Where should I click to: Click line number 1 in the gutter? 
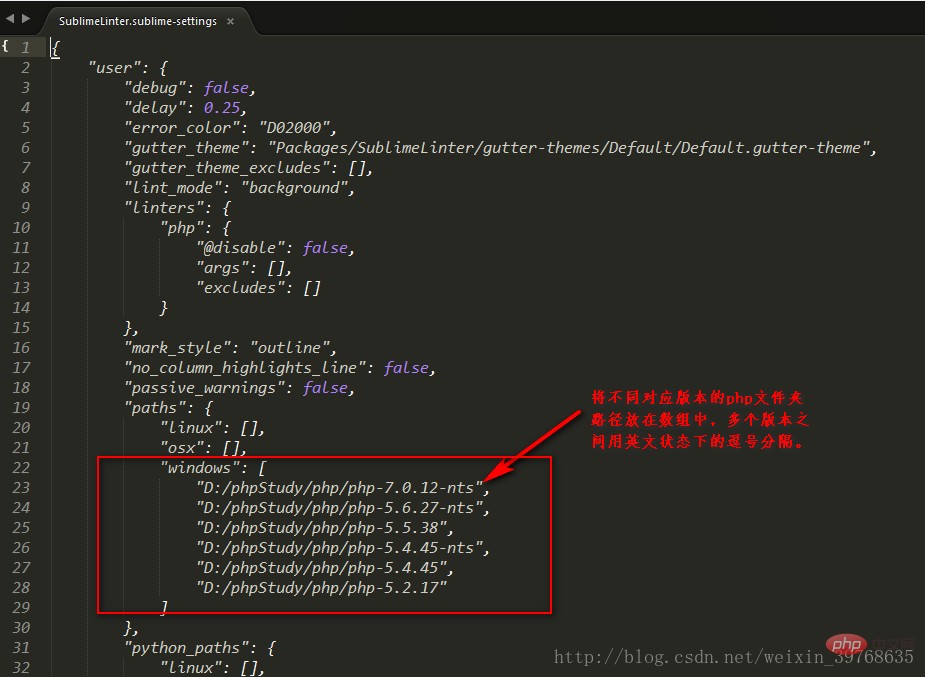click(25, 47)
